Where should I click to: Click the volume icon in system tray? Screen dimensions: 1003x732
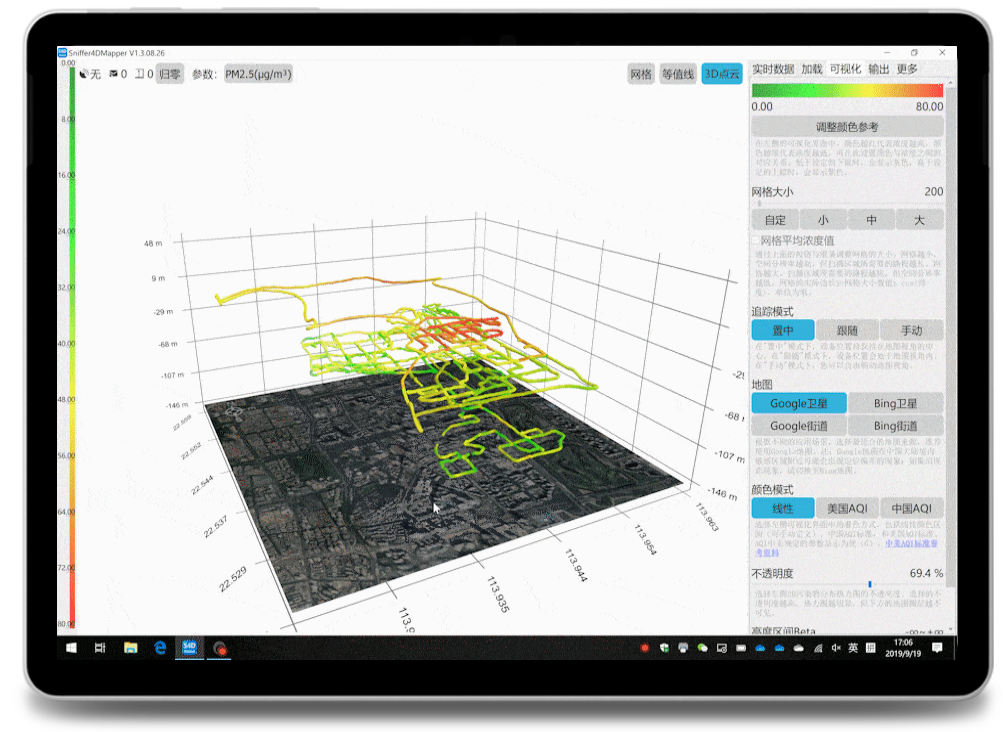click(836, 648)
